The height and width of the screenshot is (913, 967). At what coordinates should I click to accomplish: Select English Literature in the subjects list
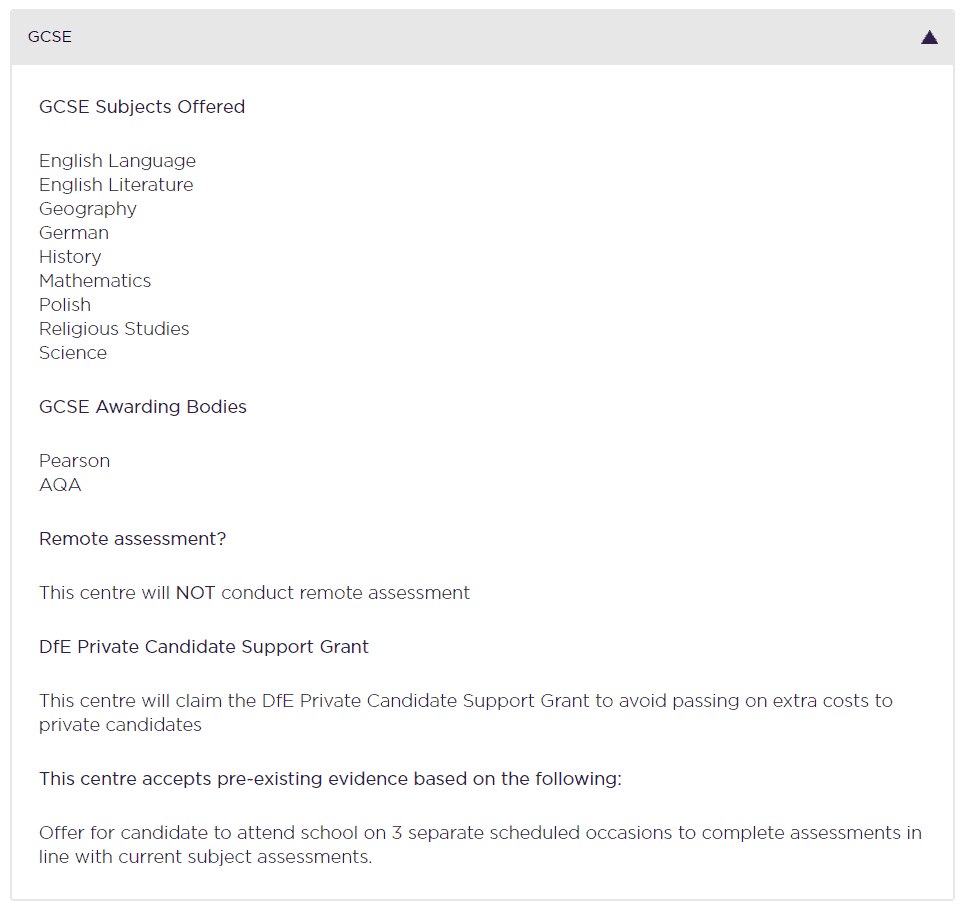coord(116,185)
